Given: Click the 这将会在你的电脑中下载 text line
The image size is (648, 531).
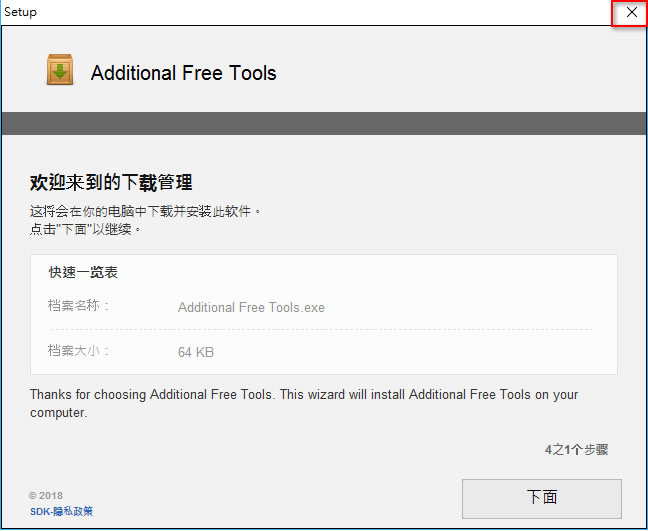Looking at the screenshot, I should click(145, 211).
